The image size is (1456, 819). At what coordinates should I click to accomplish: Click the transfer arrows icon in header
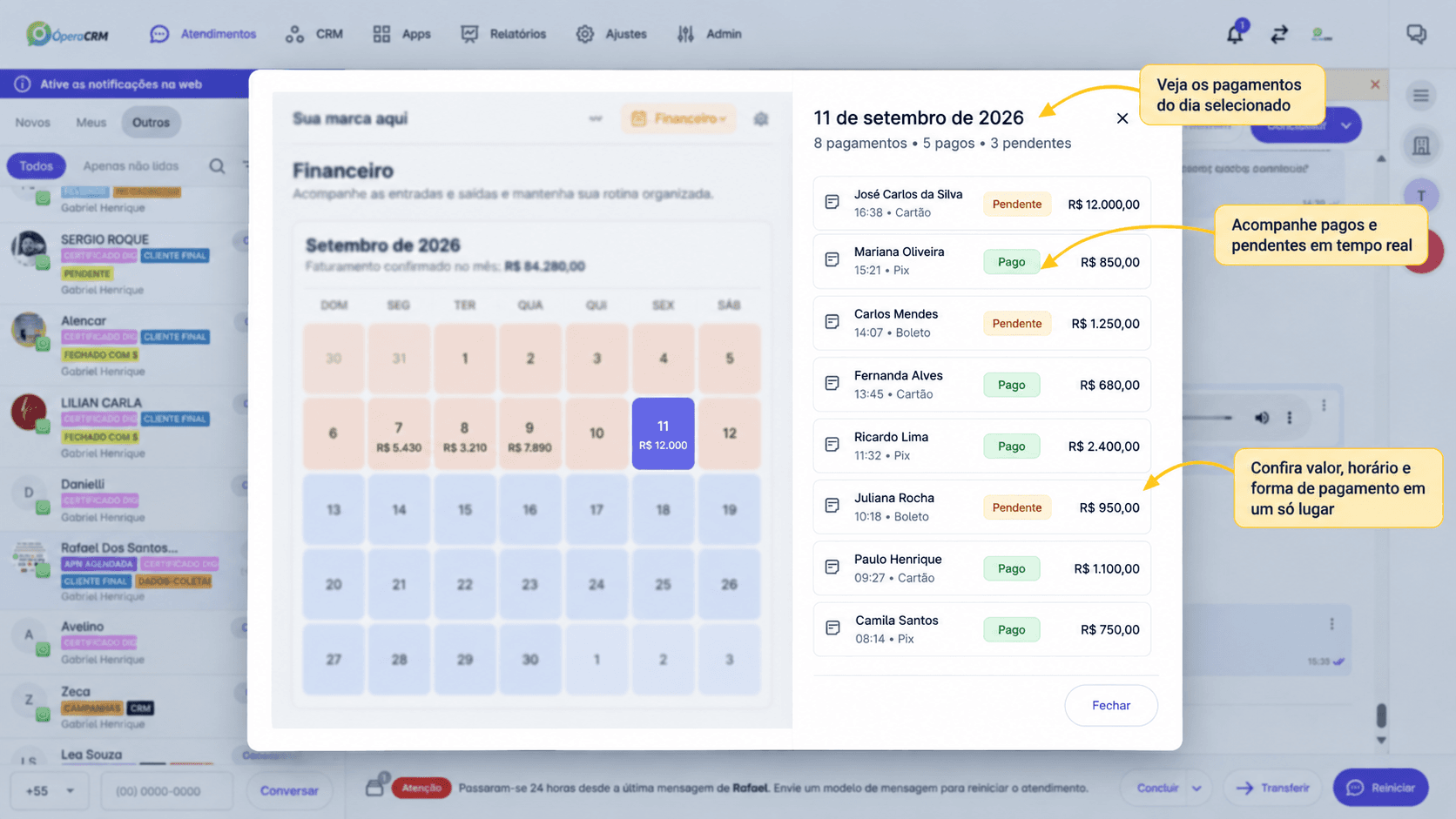coord(1278,34)
